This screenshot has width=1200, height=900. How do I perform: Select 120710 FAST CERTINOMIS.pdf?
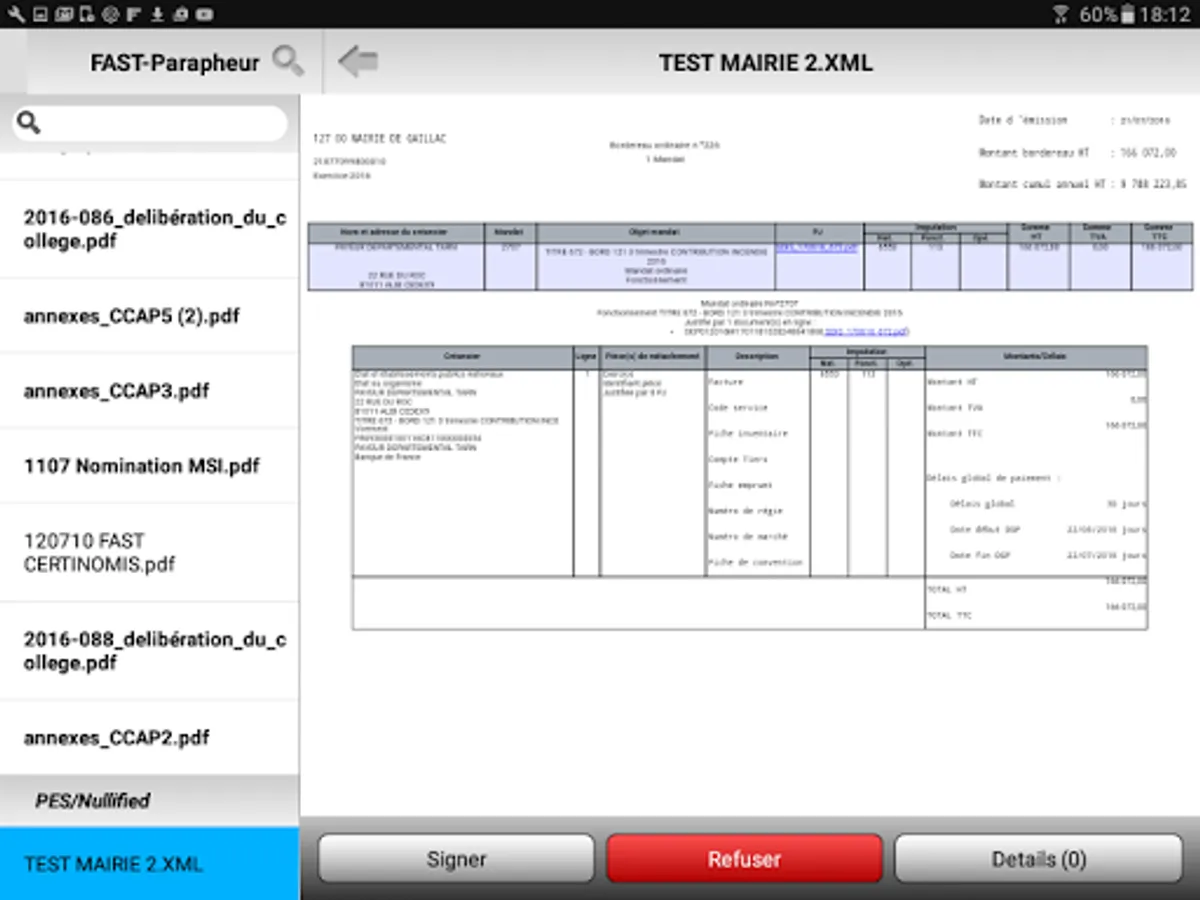point(150,552)
